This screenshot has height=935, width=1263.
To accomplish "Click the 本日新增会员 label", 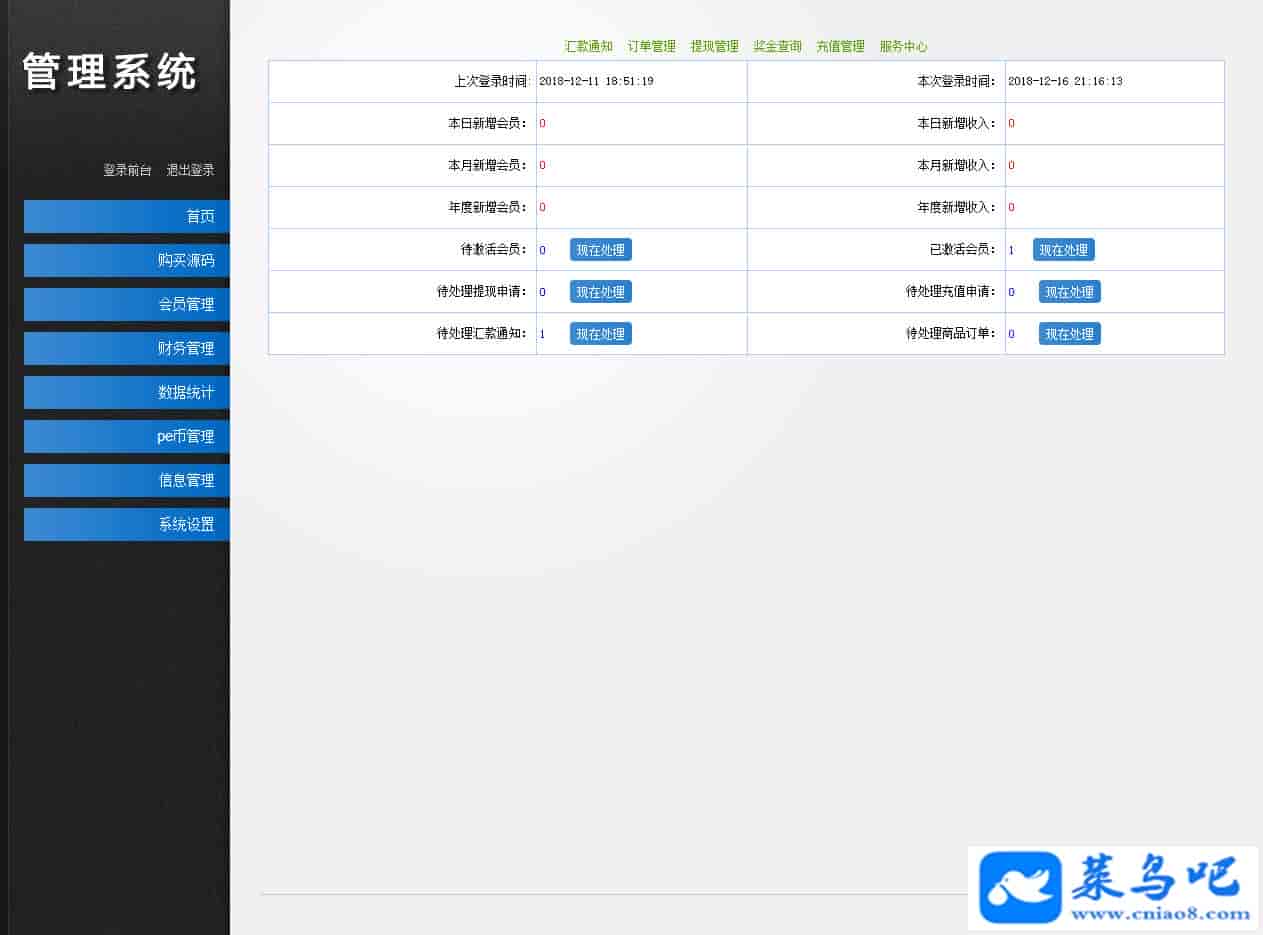I will click(x=487, y=123).
